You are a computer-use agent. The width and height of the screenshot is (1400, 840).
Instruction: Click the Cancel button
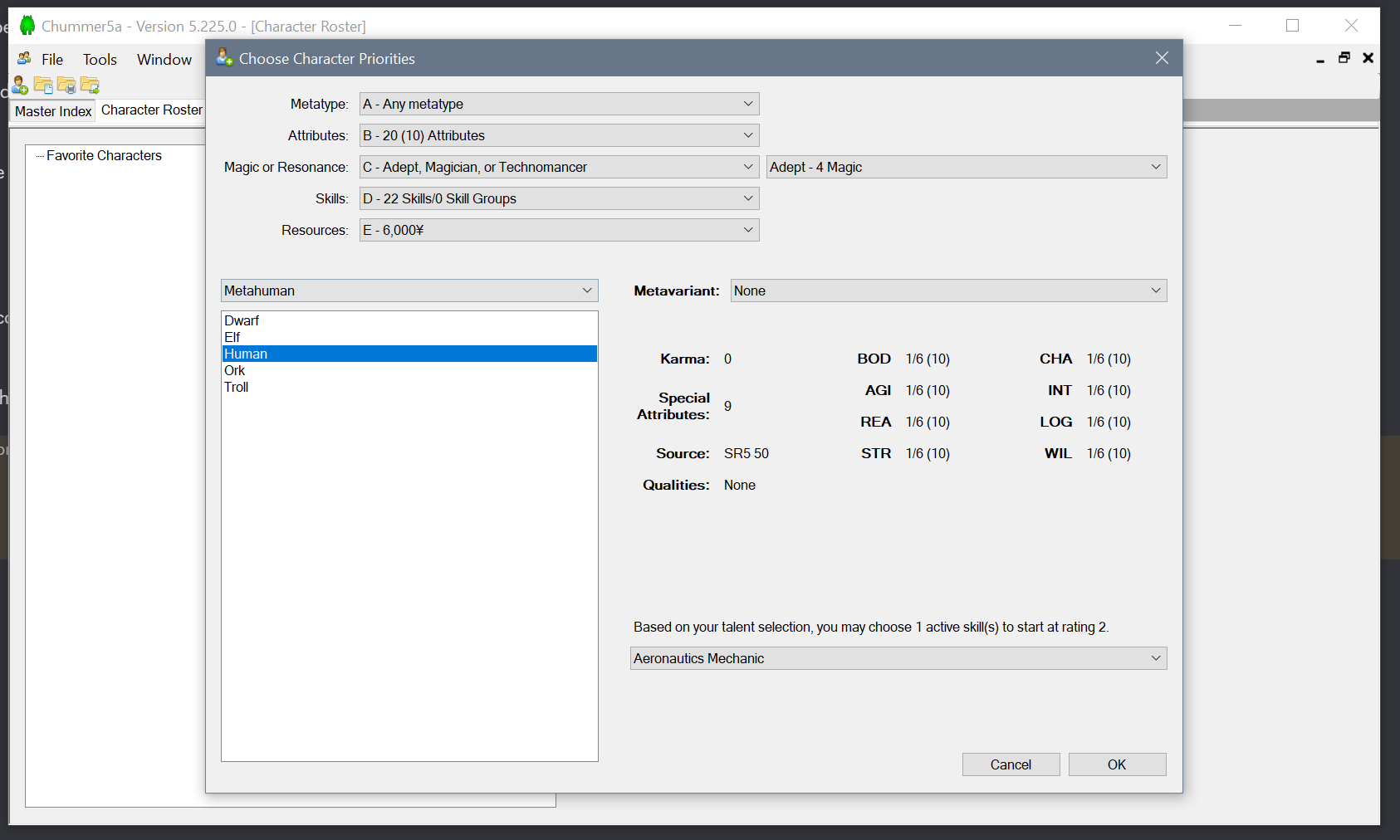1011,764
